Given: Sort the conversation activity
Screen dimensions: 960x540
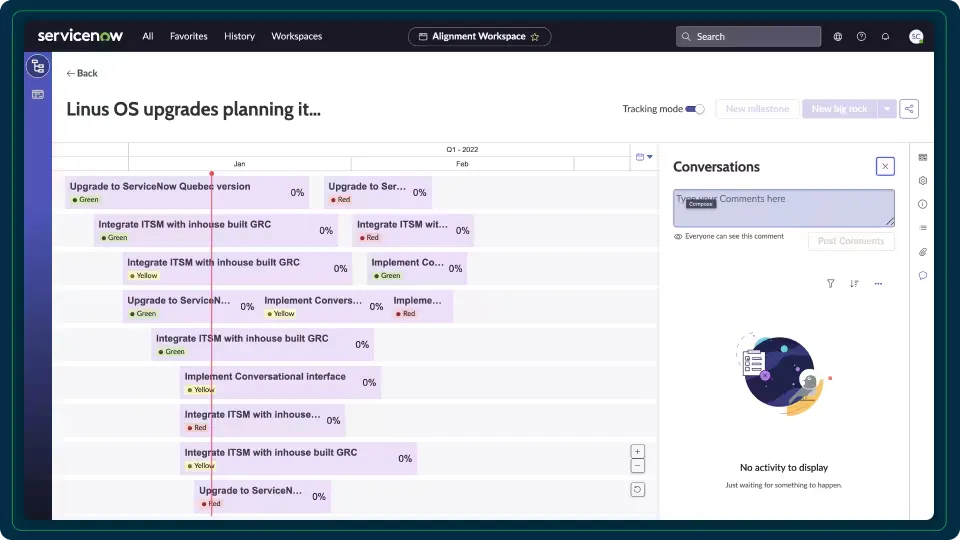Looking at the screenshot, I should [854, 283].
